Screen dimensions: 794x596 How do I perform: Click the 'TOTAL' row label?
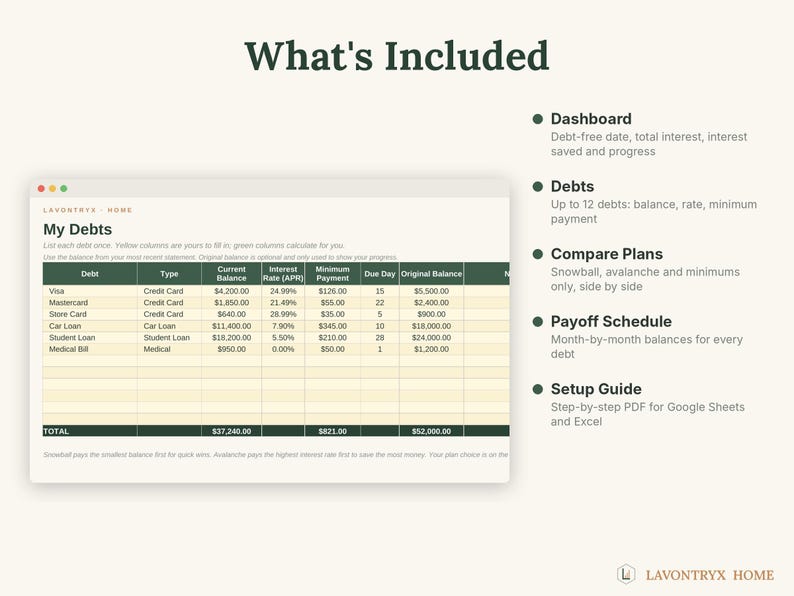[x=56, y=431]
